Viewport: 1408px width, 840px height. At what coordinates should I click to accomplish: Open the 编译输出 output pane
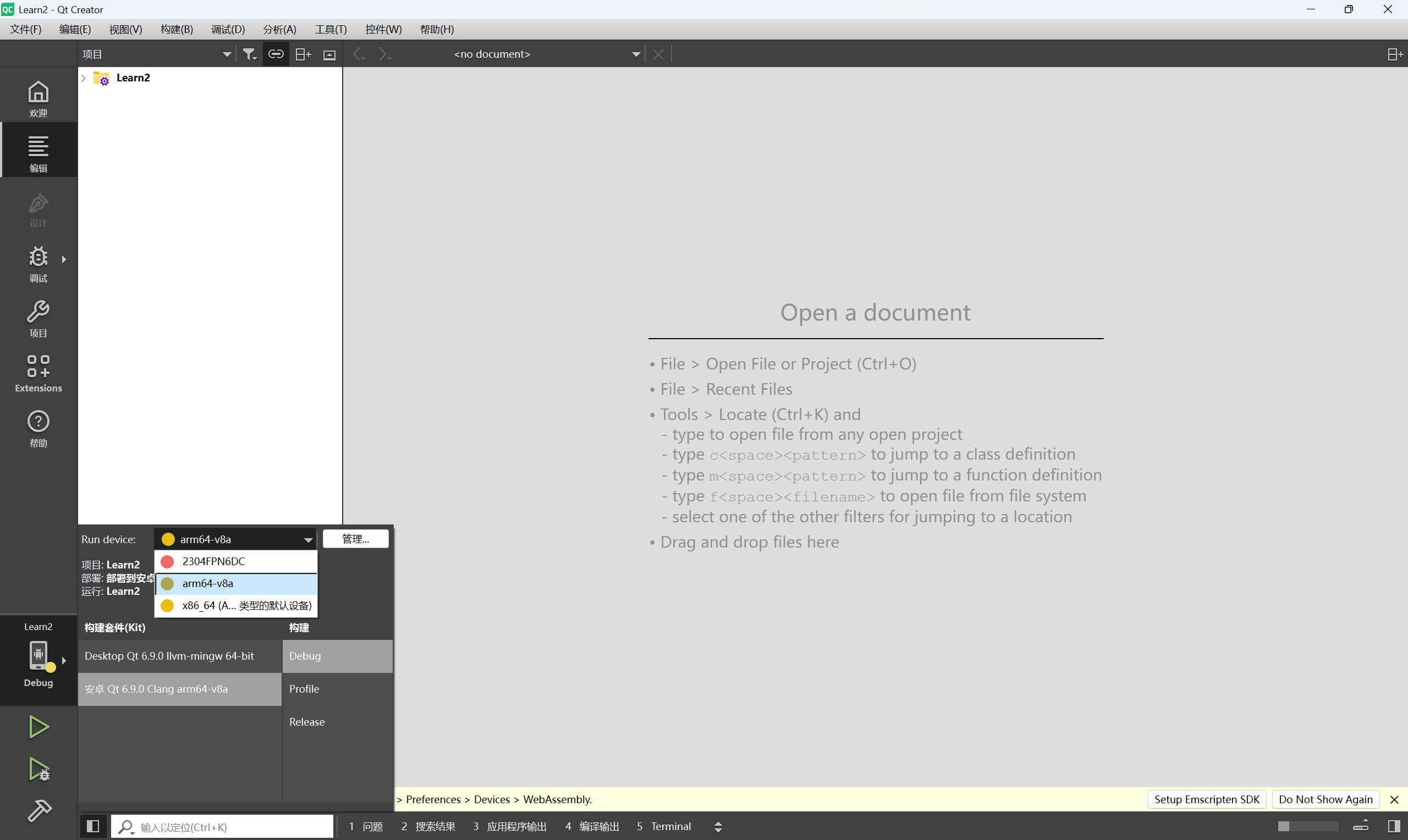point(592,826)
